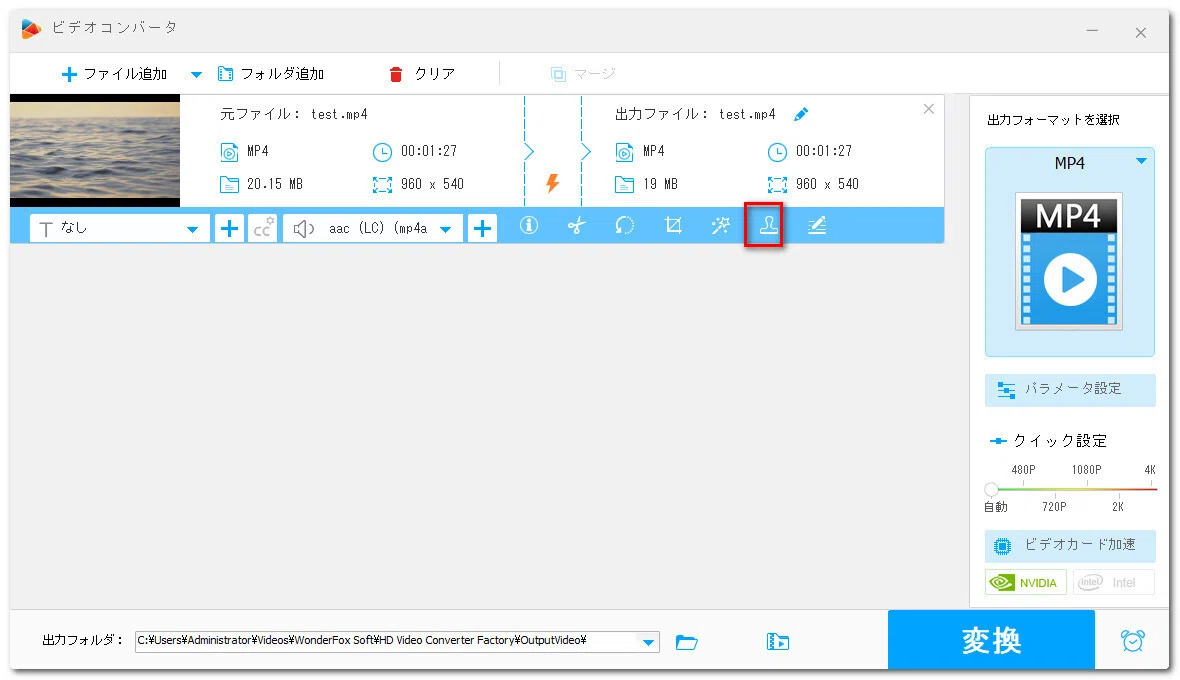Screen dimensions: 1180x680
Task: Click the orange lightning bolt icon
Action: (552, 183)
